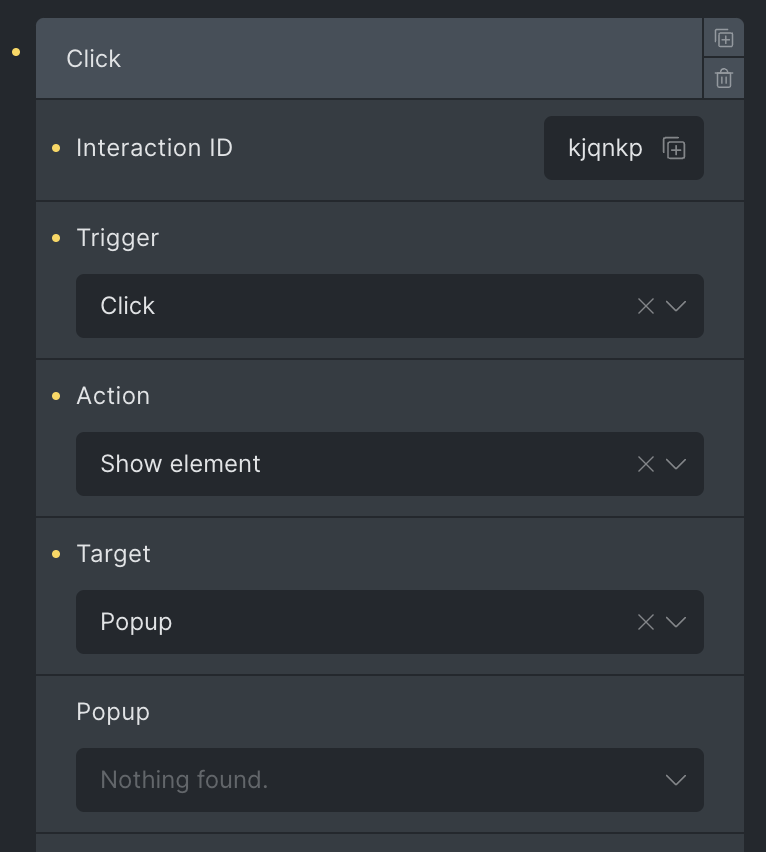Delete the Click interaction with trash icon
Image resolution: width=766 pixels, height=852 pixels.
click(x=724, y=78)
